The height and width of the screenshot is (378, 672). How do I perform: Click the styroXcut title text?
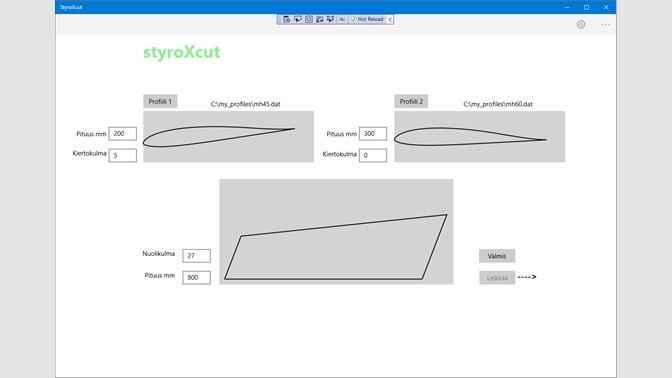pos(182,52)
